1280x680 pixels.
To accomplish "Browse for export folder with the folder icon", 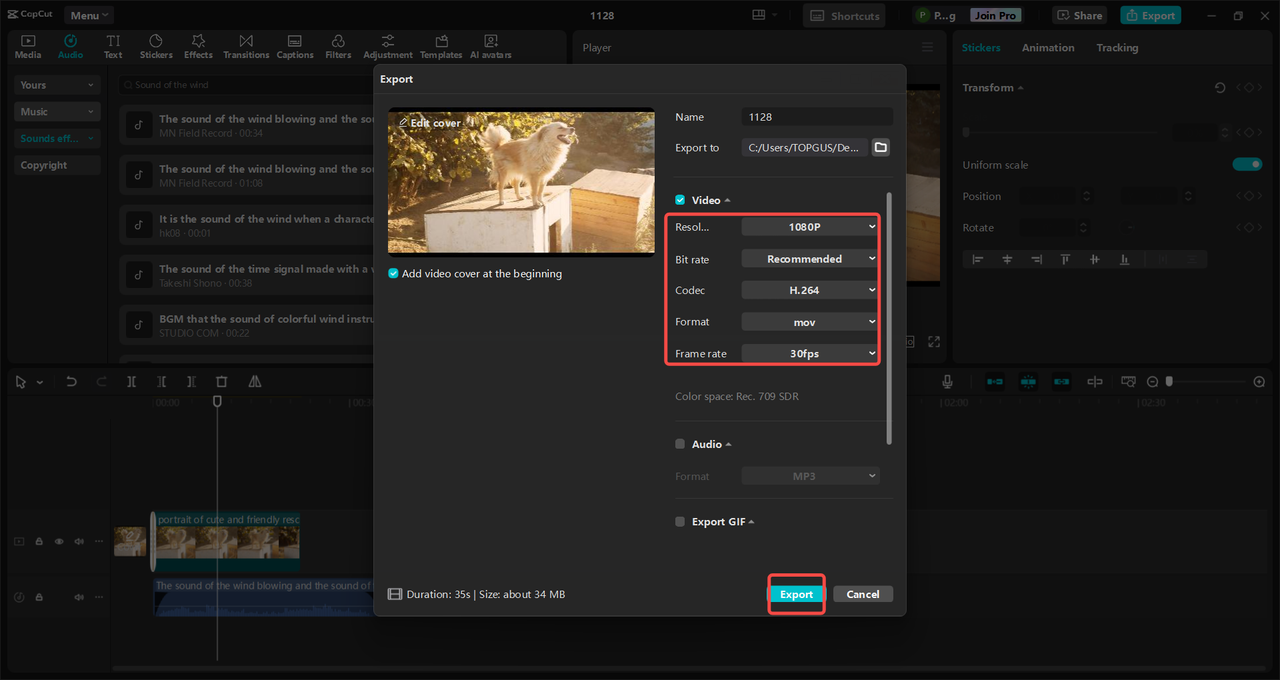I will tap(880, 147).
